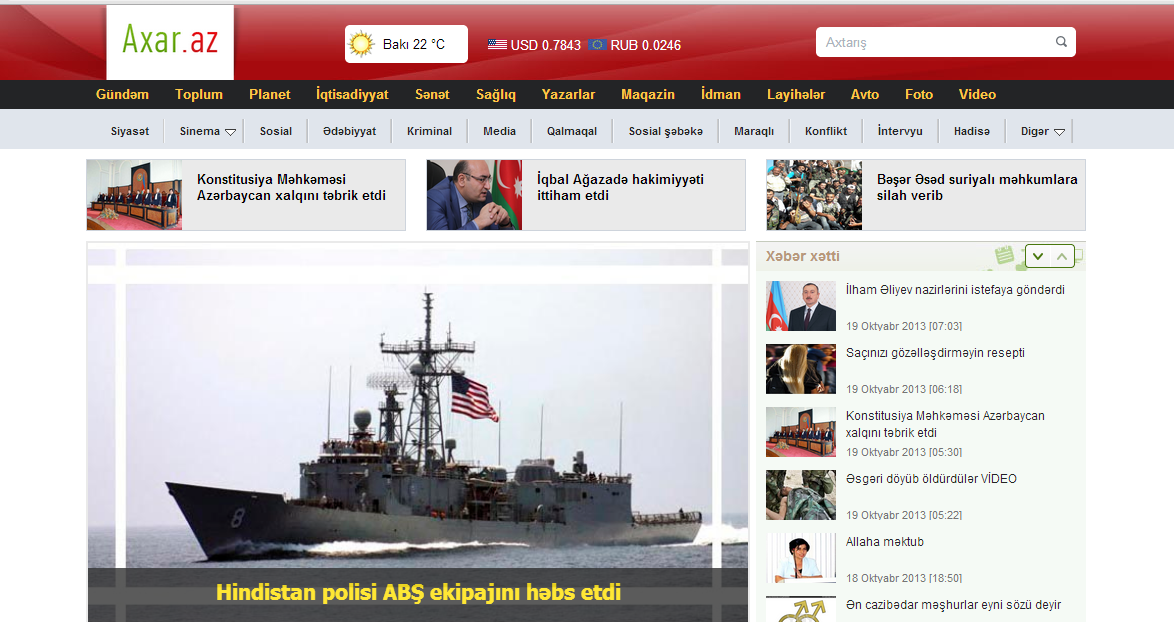Open 'Əsgəri döyüb öldürdülər VİDEO' thumbnail image

tap(801, 495)
